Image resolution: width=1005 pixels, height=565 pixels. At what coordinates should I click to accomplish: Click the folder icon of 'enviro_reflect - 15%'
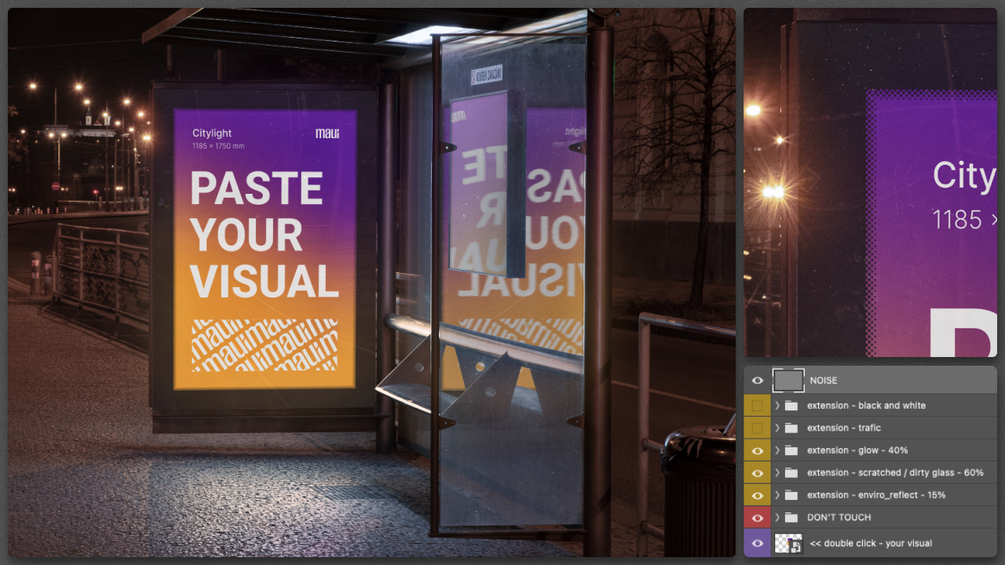pos(792,495)
